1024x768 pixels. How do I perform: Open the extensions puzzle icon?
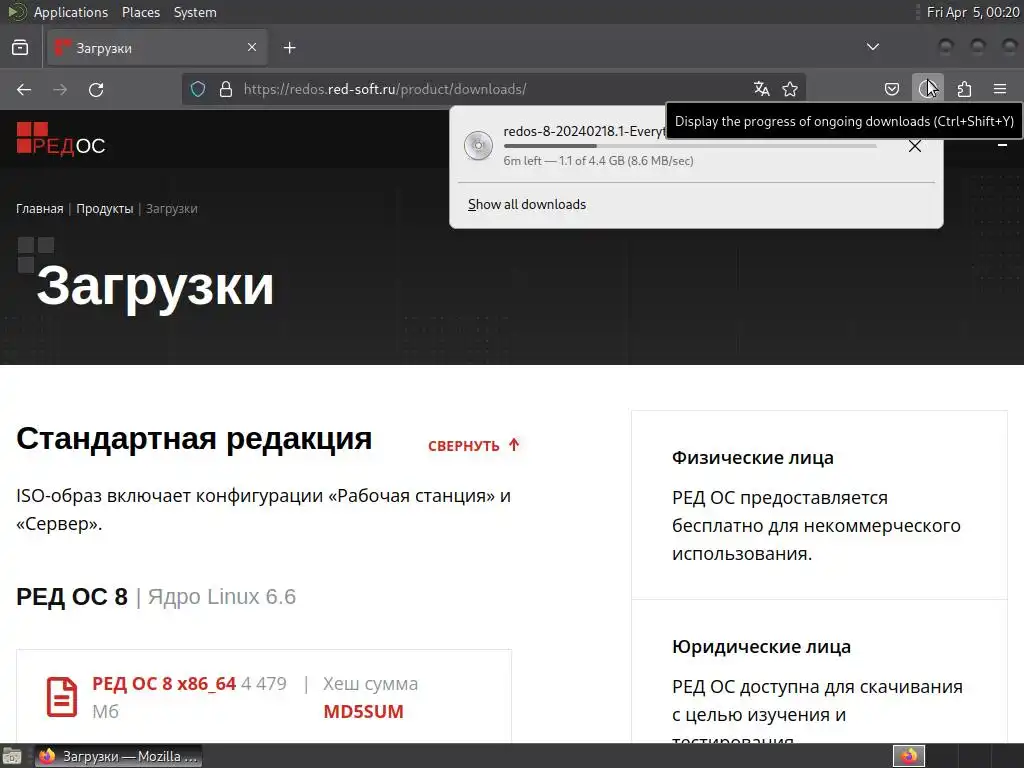[x=964, y=89]
